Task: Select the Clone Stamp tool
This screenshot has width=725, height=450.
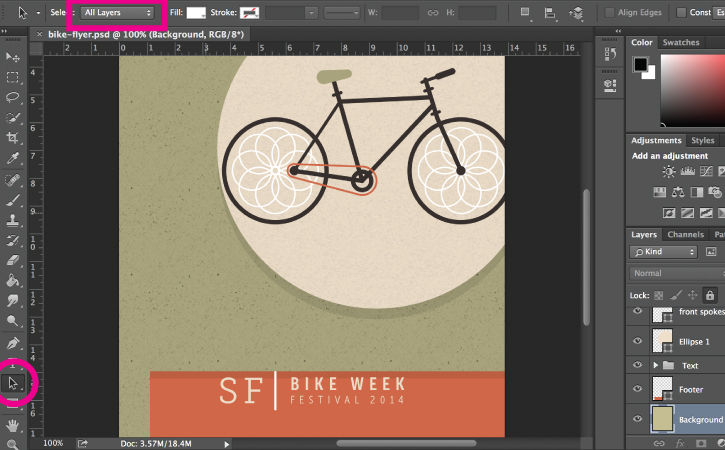Action: coord(12,219)
